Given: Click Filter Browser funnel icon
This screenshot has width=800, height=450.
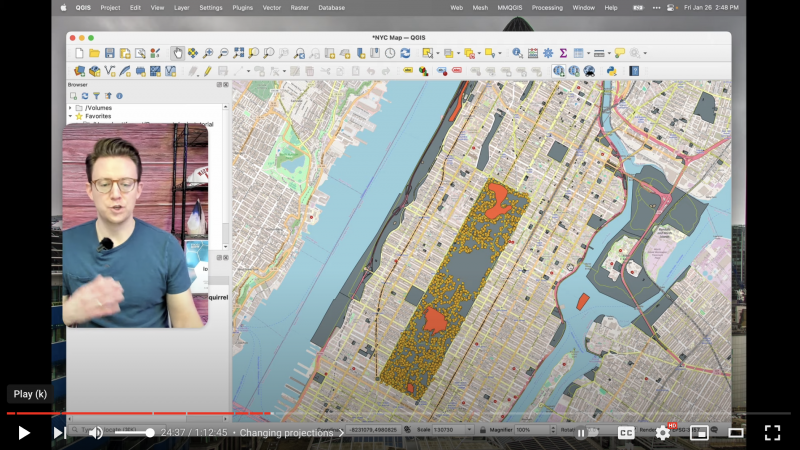Looking at the screenshot, I should pyautogui.click(x=96, y=96).
